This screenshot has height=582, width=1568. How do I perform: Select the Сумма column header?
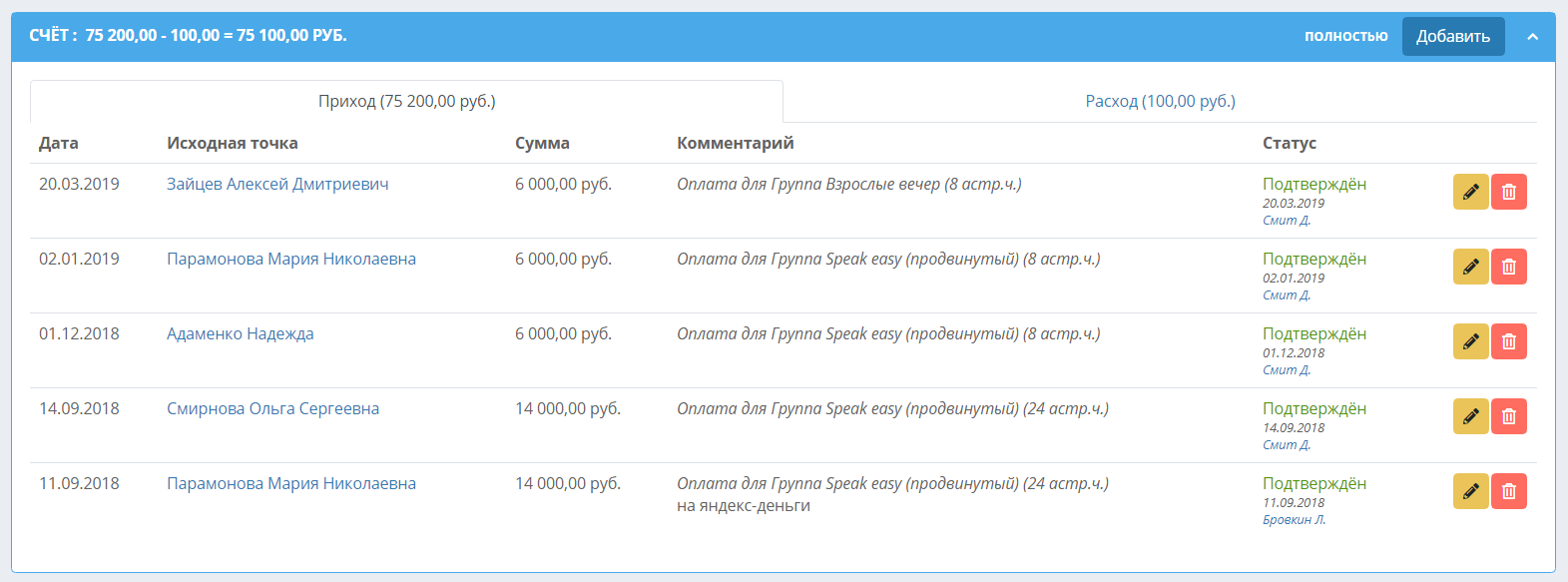pyautogui.click(x=542, y=143)
